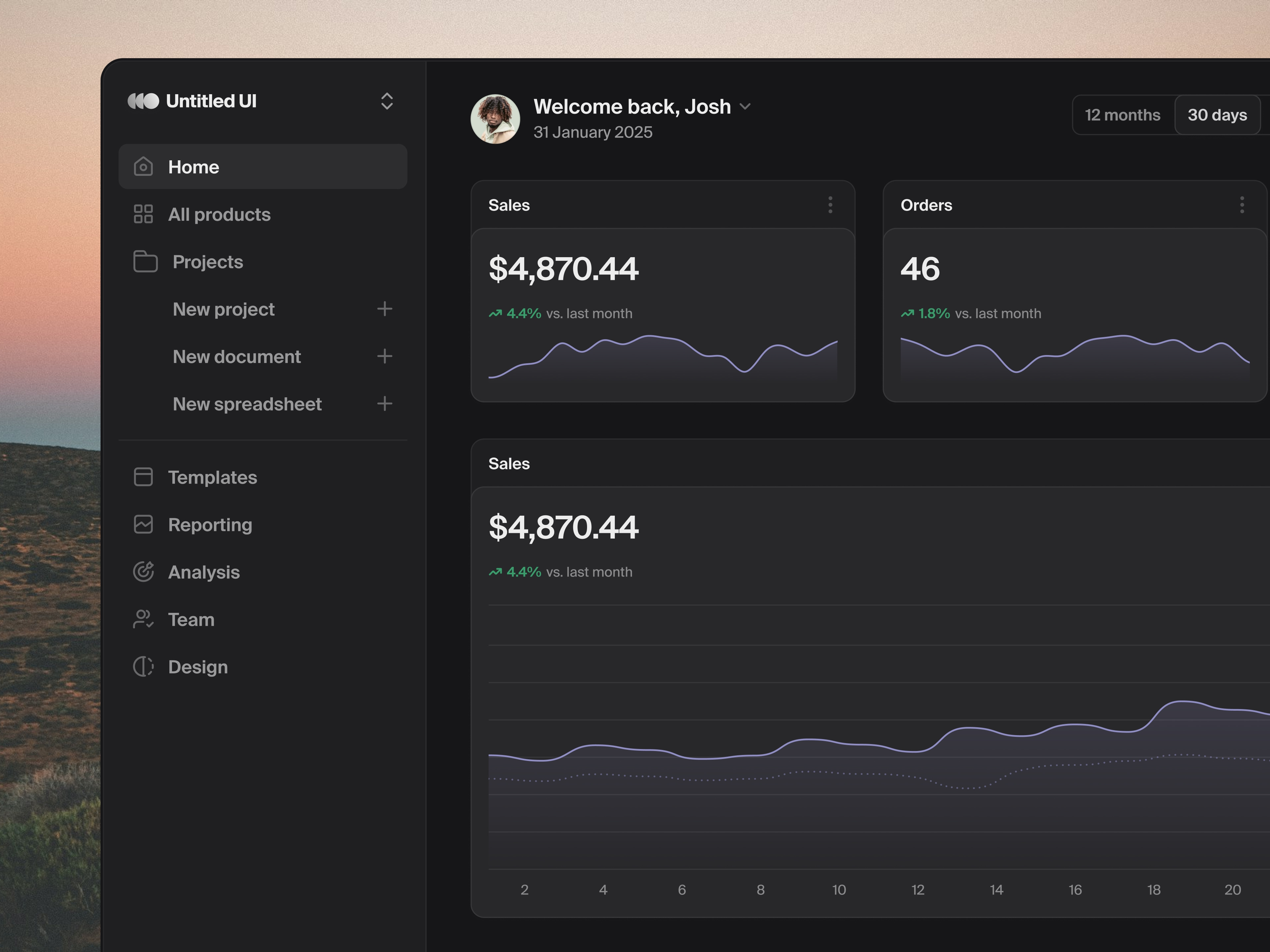Open the Sales card three-dot menu
The height and width of the screenshot is (952, 1270).
pyautogui.click(x=830, y=205)
